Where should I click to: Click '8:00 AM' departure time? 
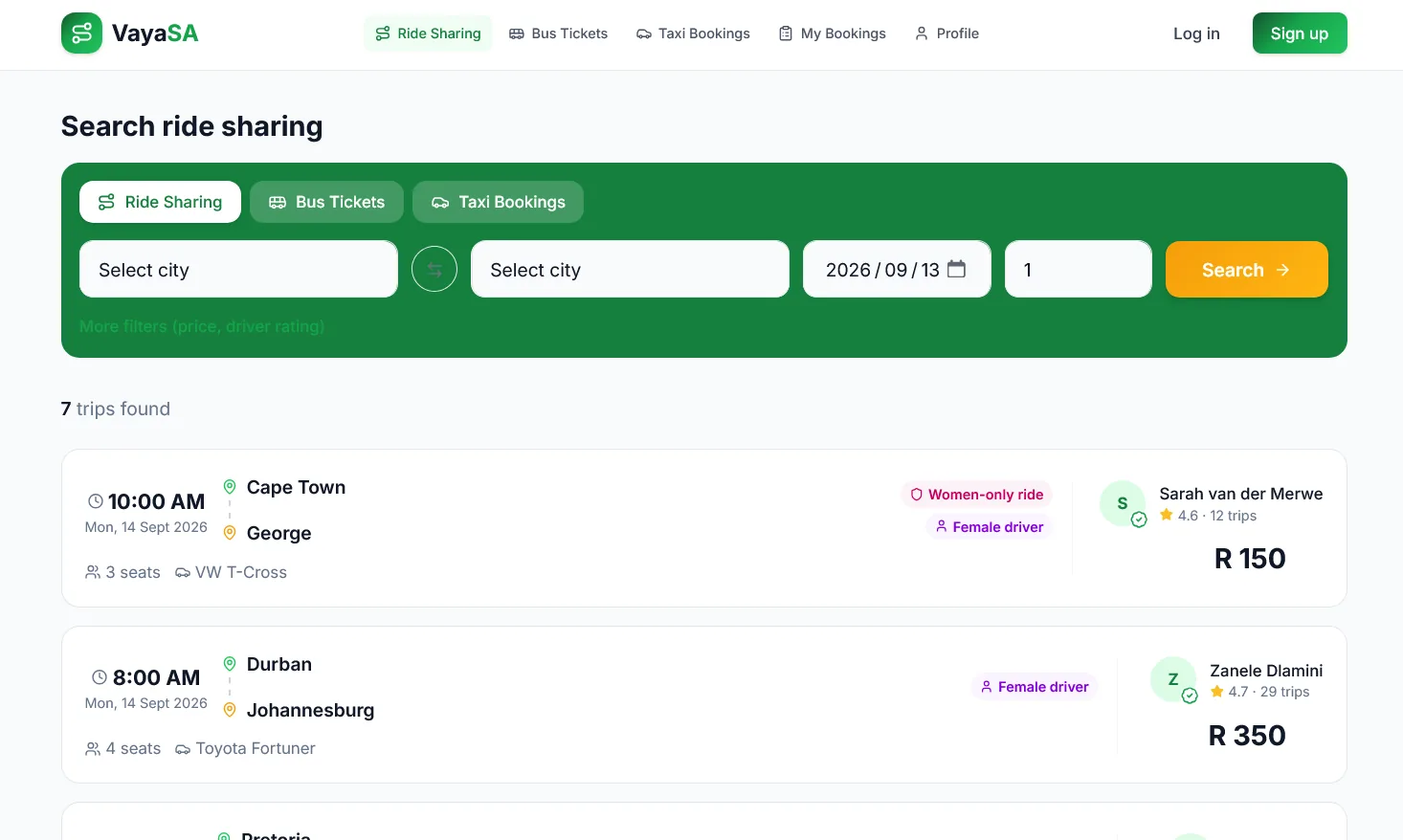(x=157, y=677)
